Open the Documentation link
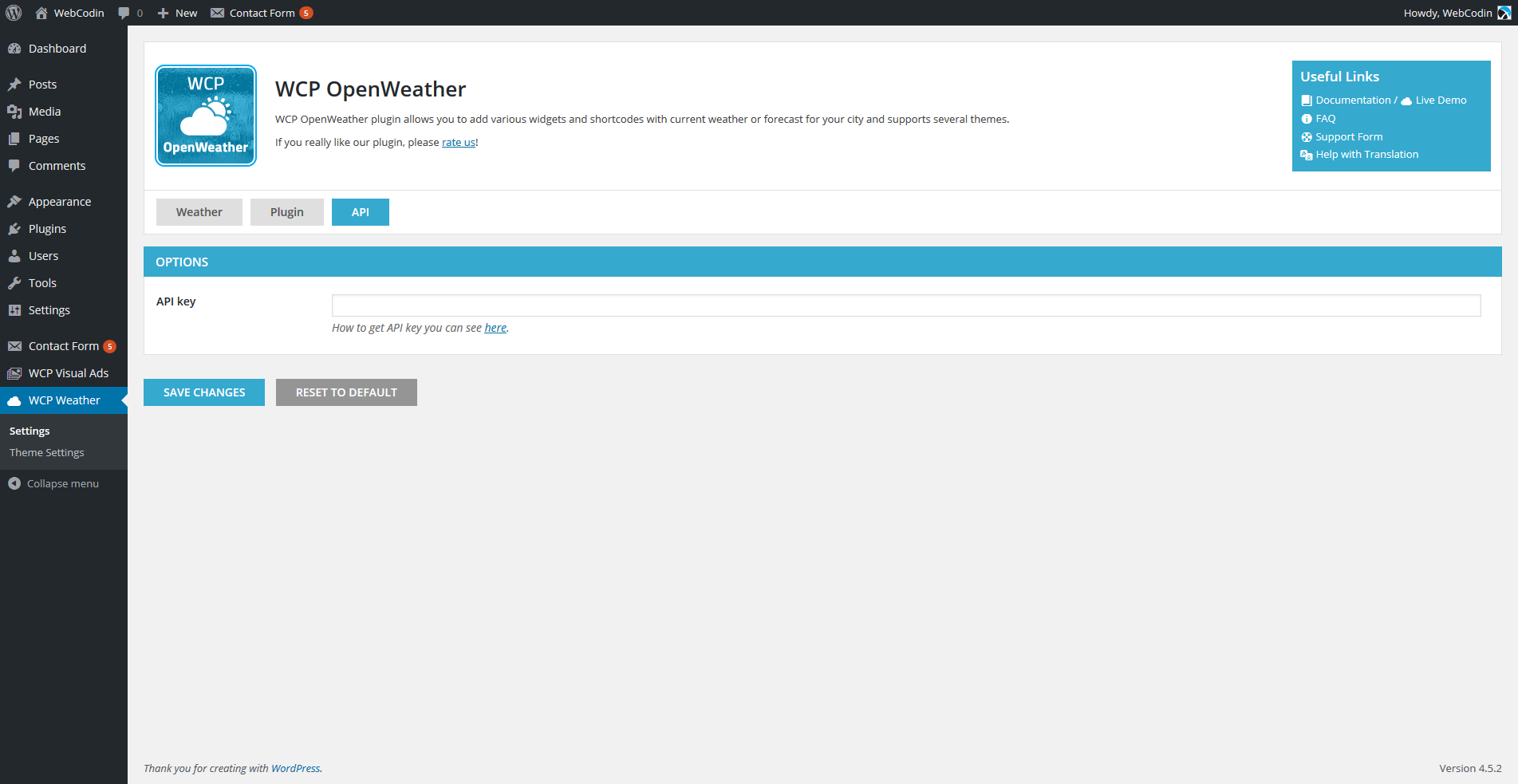This screenshot has height=784, width=1518. (1353, 100)
